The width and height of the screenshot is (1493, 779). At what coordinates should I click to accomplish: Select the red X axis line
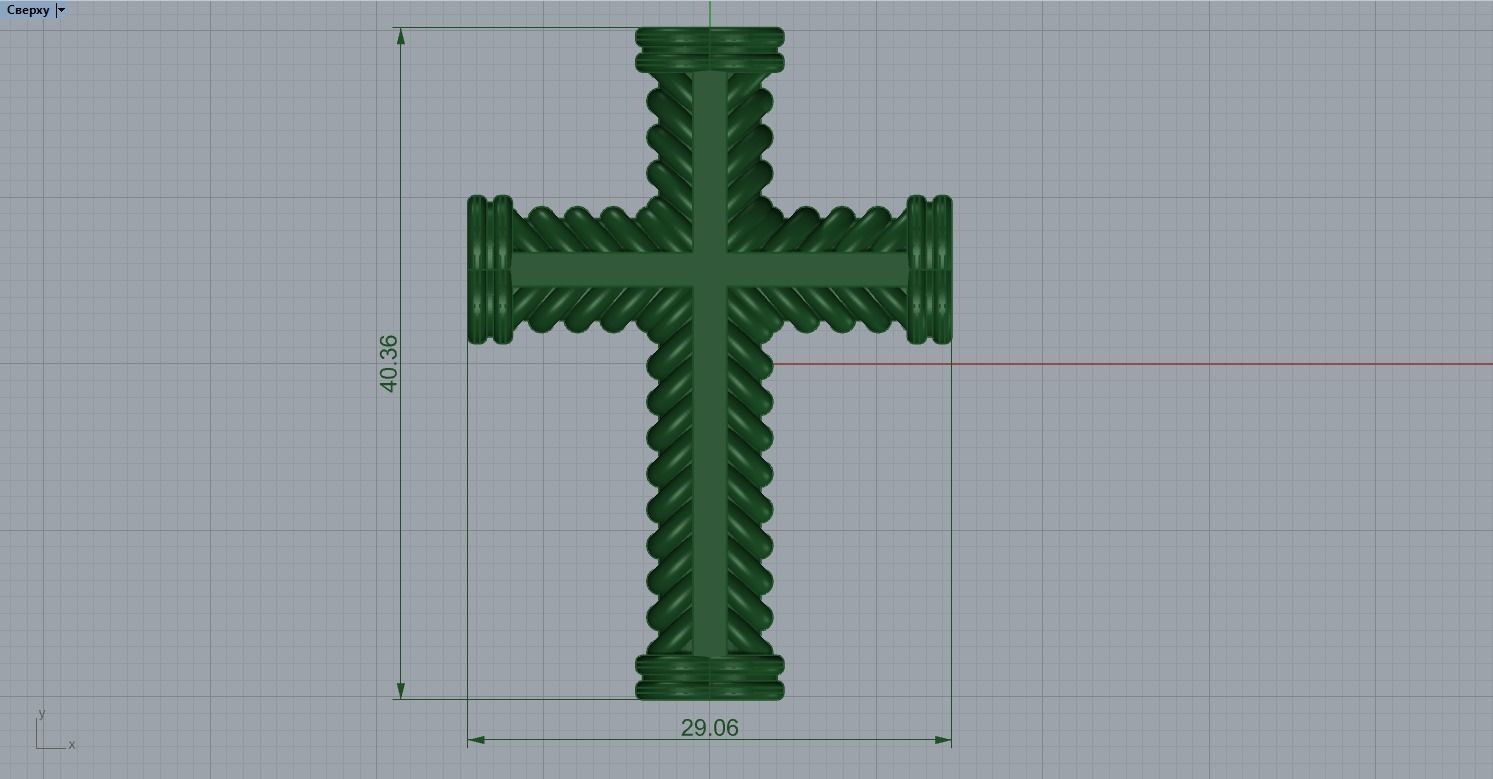pyautogui.click(x=1133, y=364)
